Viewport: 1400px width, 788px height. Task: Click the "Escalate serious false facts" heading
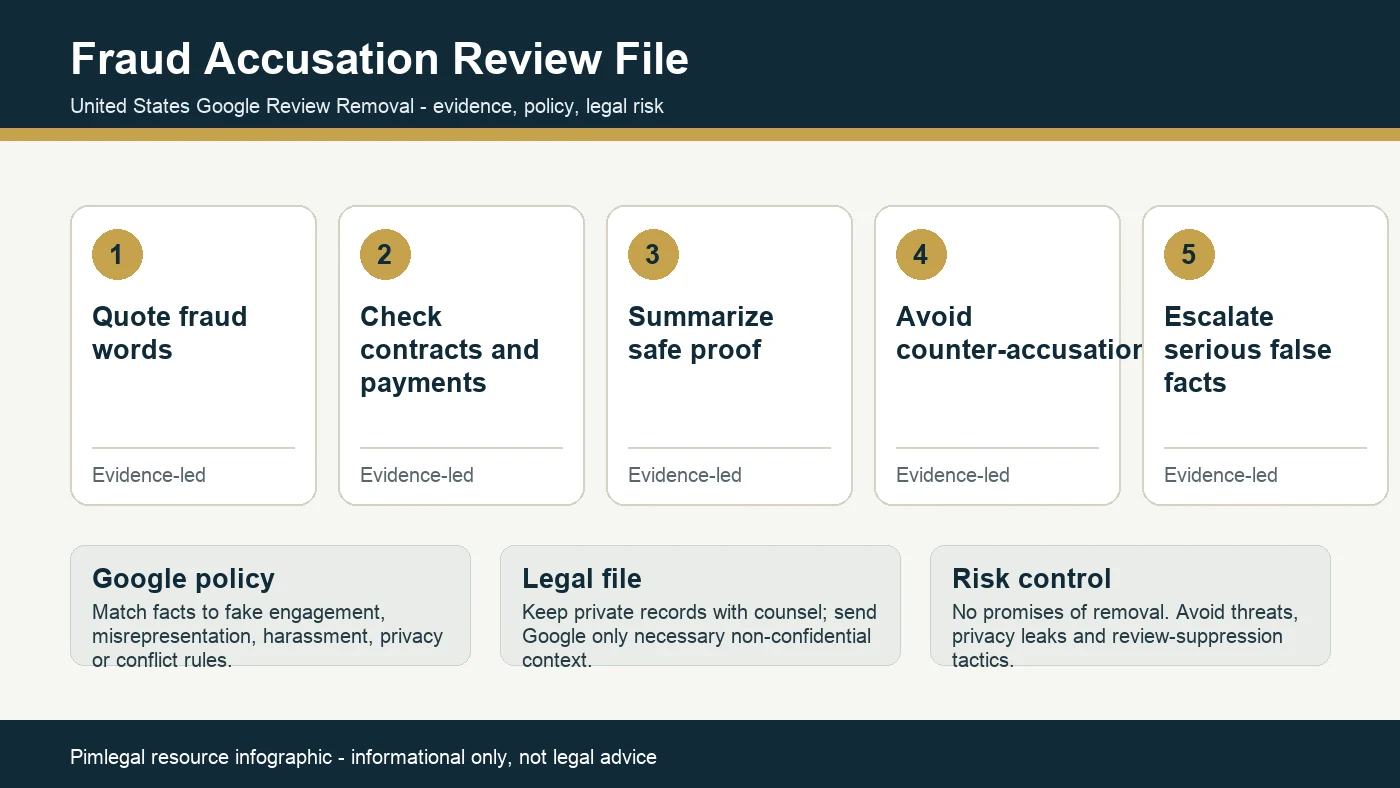point(1248,349)
